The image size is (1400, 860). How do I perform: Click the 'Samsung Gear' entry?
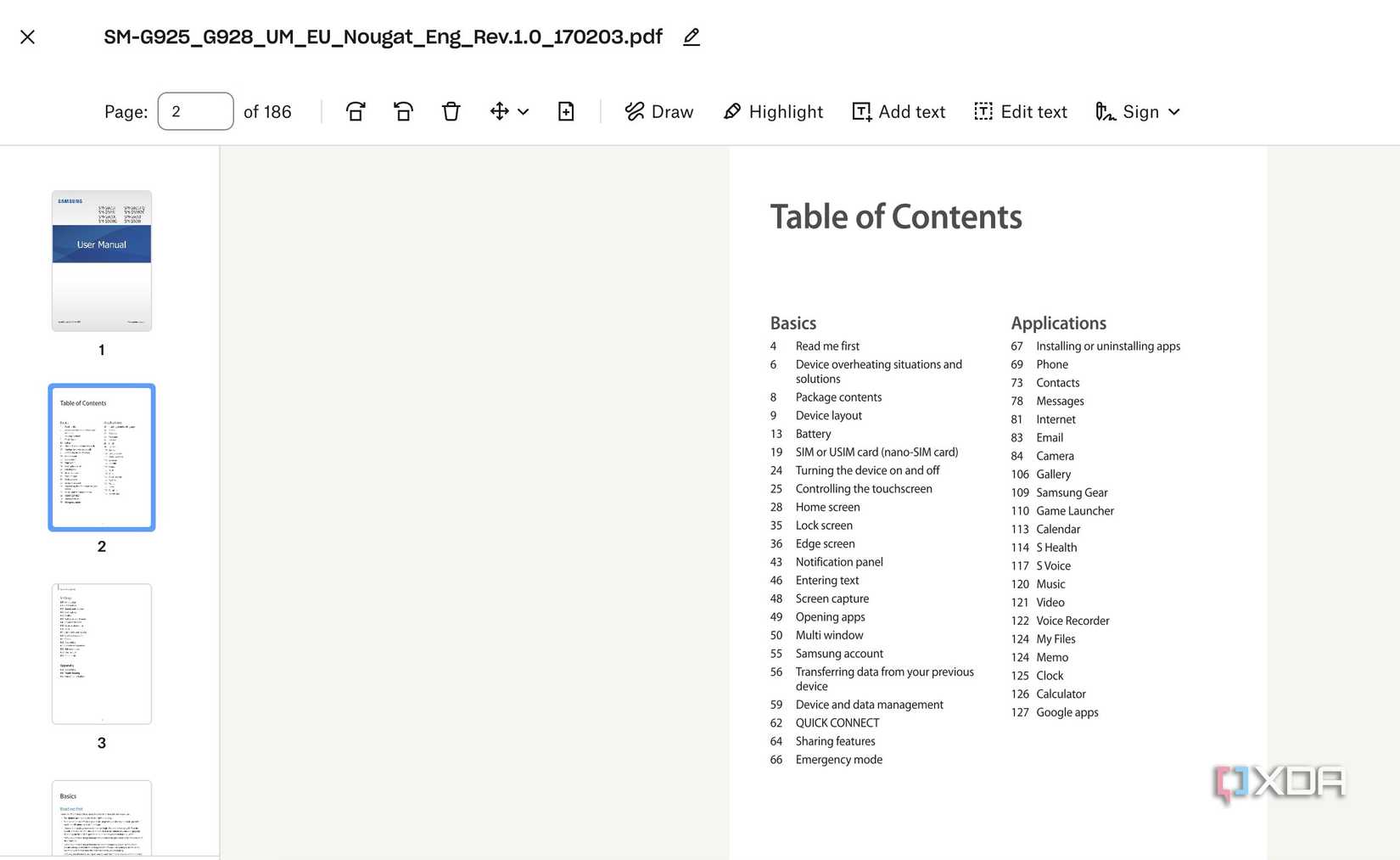pos(1072,493)
